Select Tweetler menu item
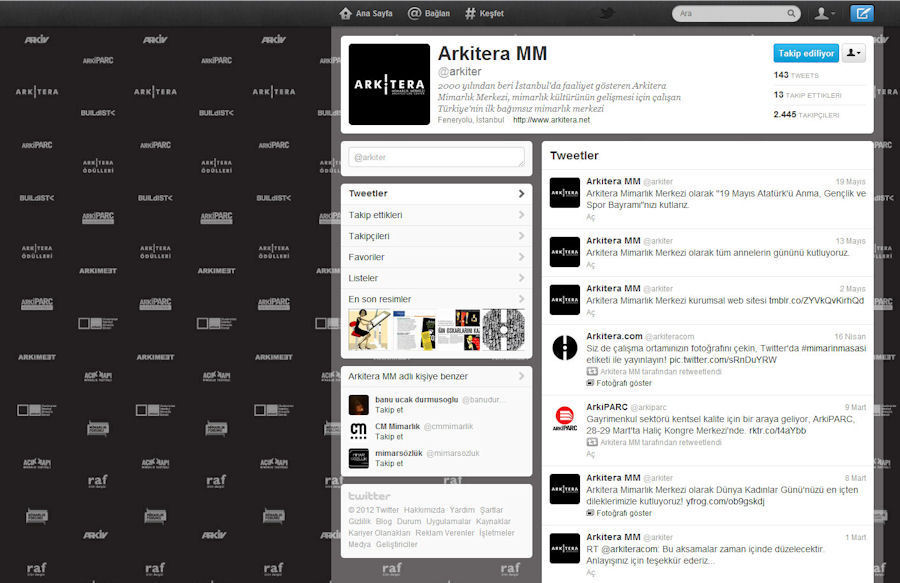This screenshot has width=900, height=583. 436,194
